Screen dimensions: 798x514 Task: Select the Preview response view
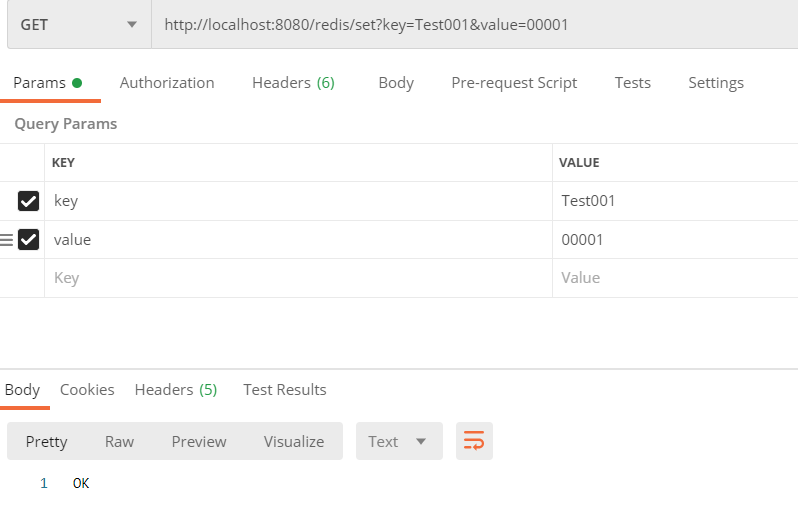coord(199,441)
